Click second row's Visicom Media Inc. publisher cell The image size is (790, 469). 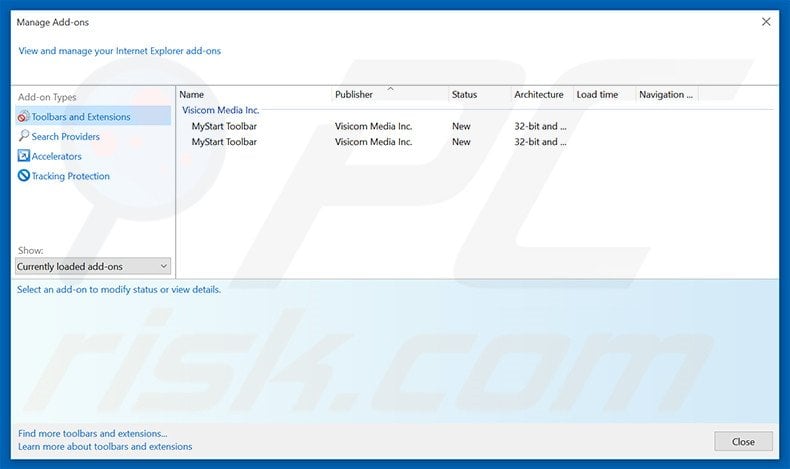pyautogui.click(x=373, y=142)
